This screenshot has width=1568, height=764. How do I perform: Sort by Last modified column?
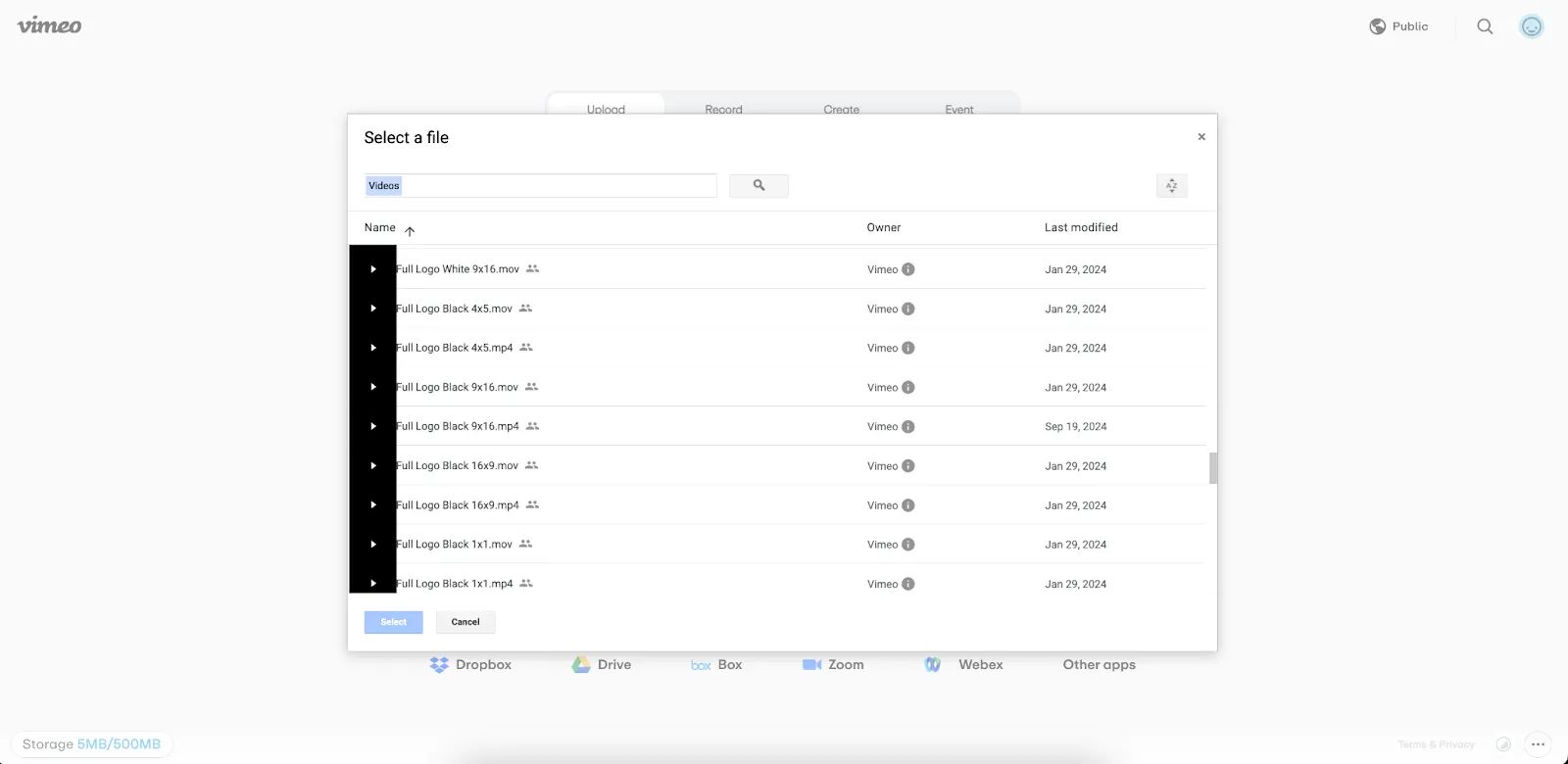coord(1081,227)
